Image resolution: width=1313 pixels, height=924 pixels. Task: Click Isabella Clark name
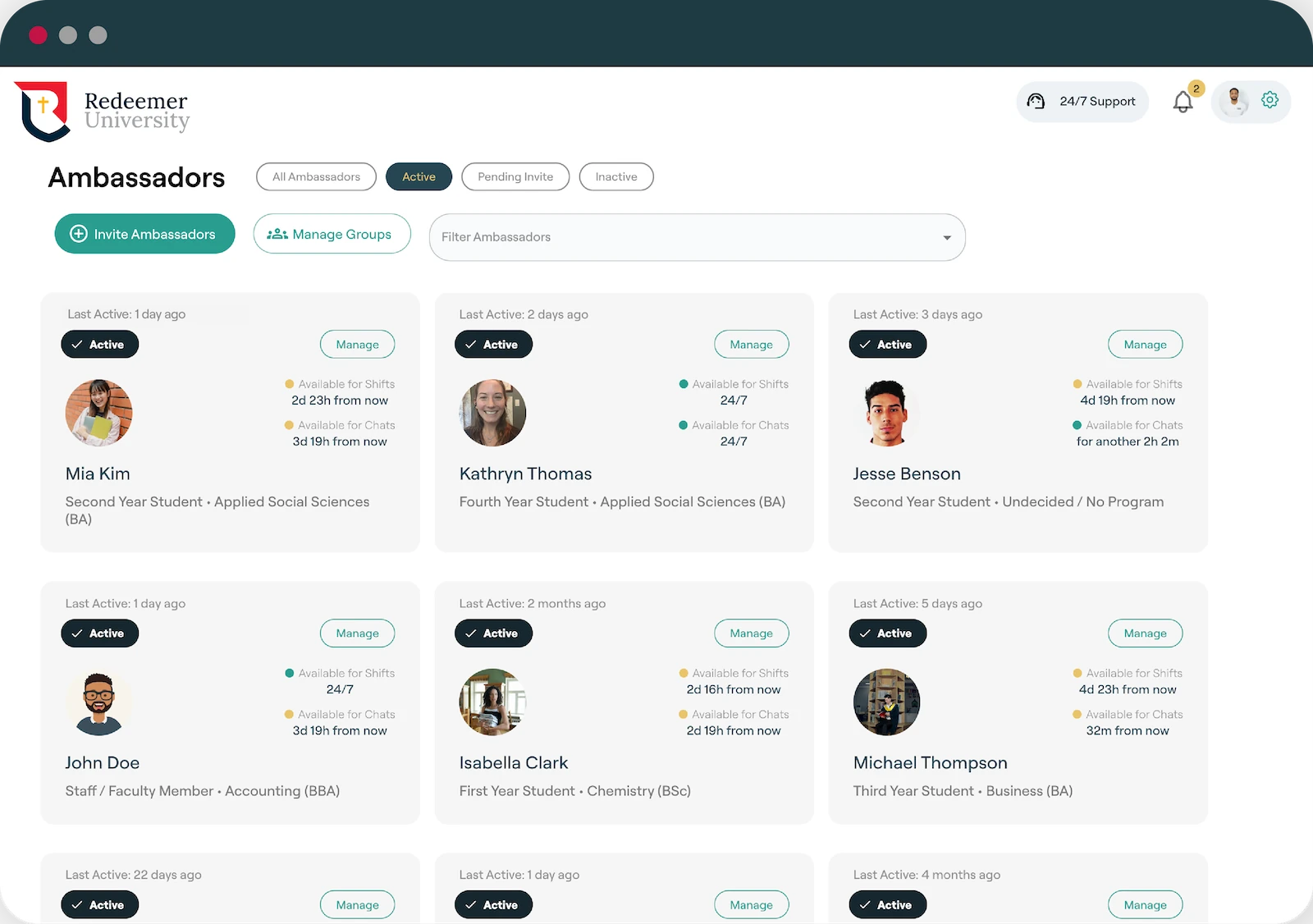514,763
